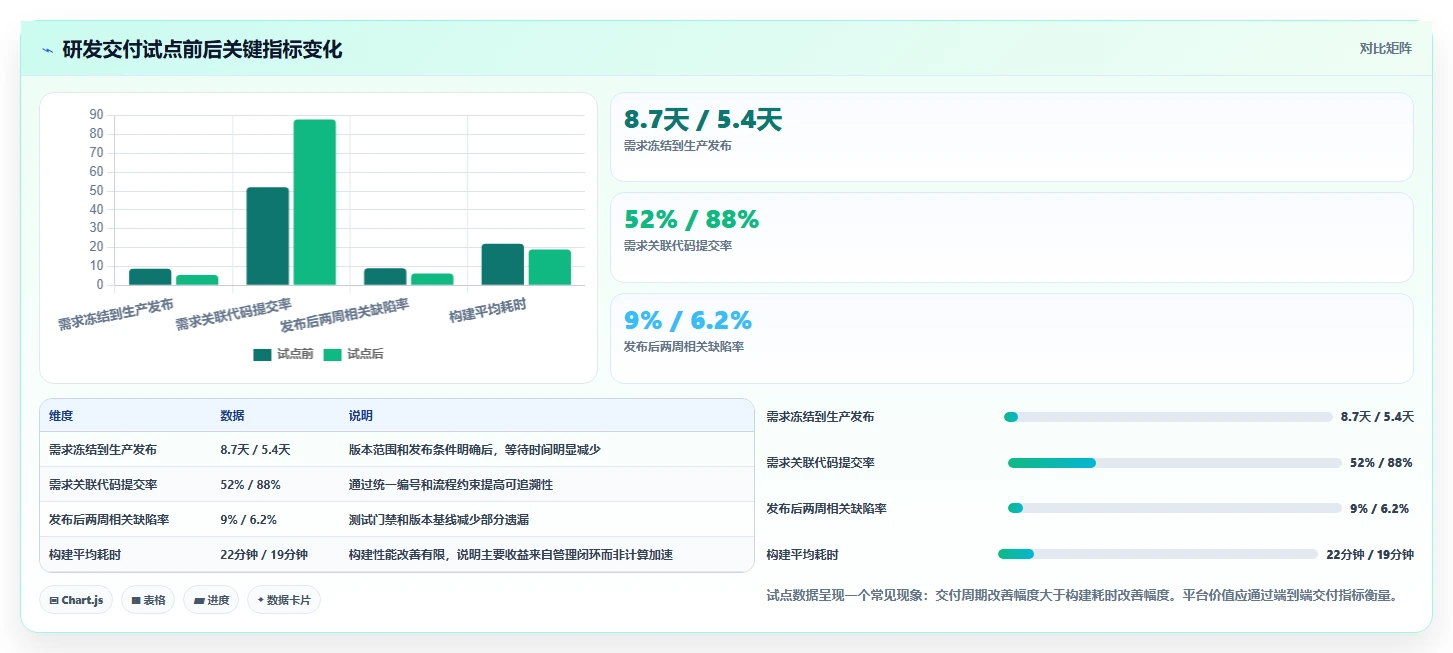Click the title 研发交付试点前后关键指标变化
1453x653 pixels.
202,49
